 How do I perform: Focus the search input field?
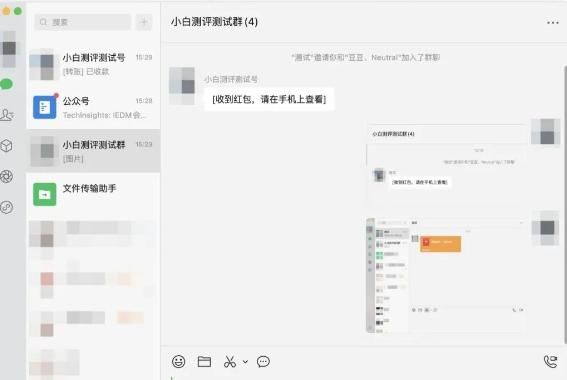point(83,22)
